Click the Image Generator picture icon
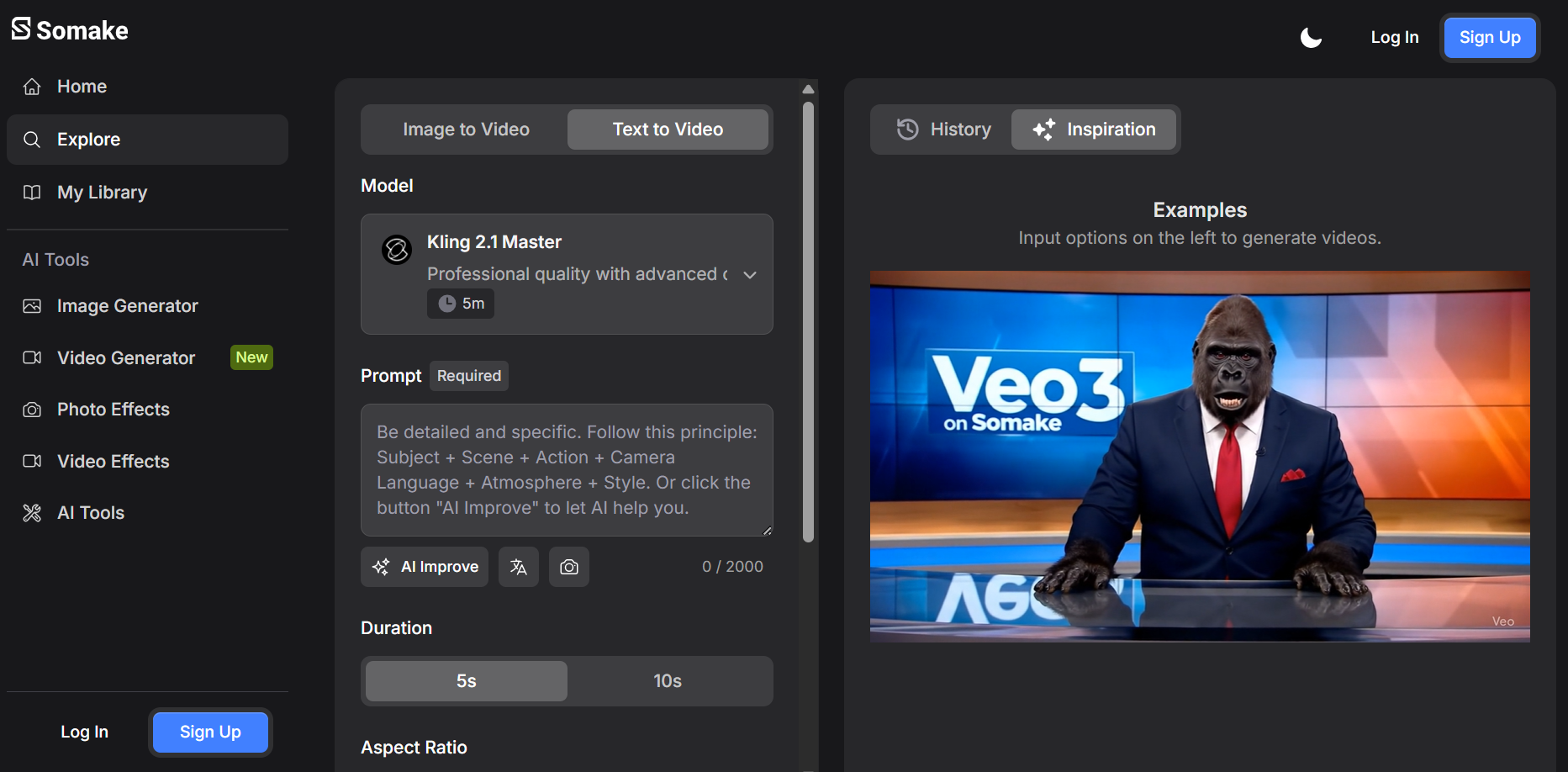The height and width of the screenshot is (772, 1568). pos(32,306)
